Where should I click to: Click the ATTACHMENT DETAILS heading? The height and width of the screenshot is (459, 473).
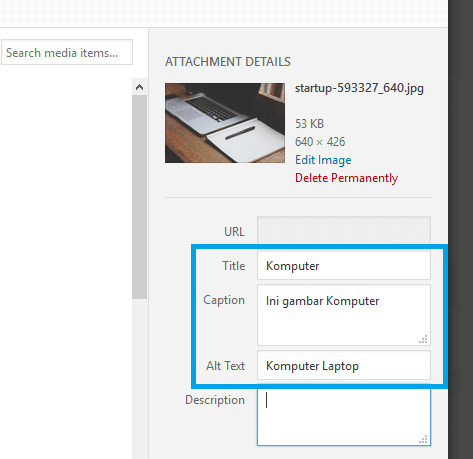pyautogui.click(x=228, y=62)
